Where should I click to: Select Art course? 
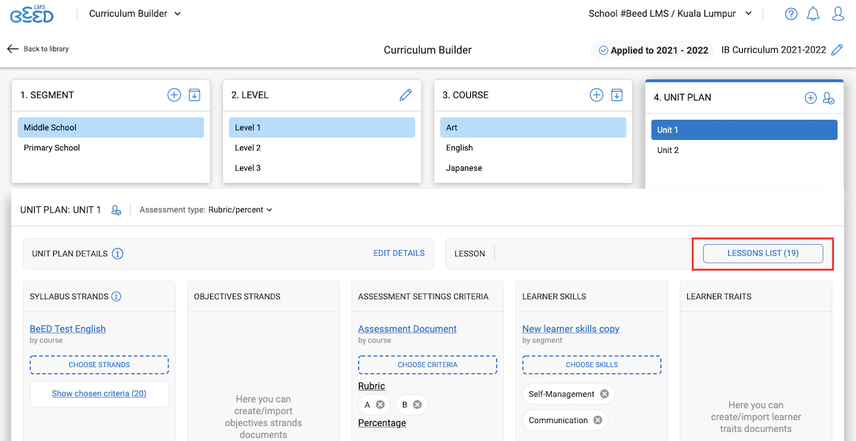pos(533,128)
